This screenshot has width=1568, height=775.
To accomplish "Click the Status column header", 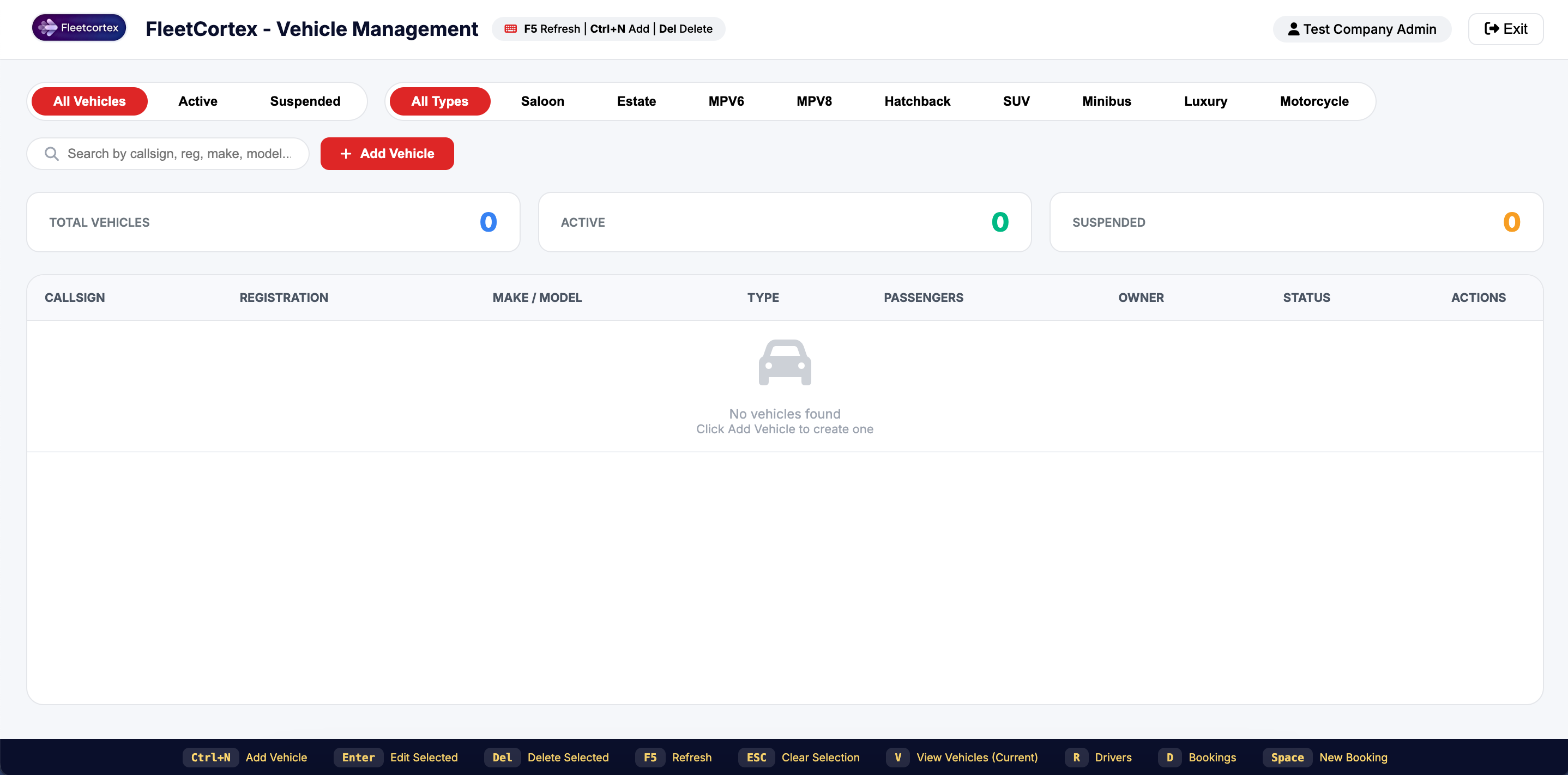I will [1306, 298].
